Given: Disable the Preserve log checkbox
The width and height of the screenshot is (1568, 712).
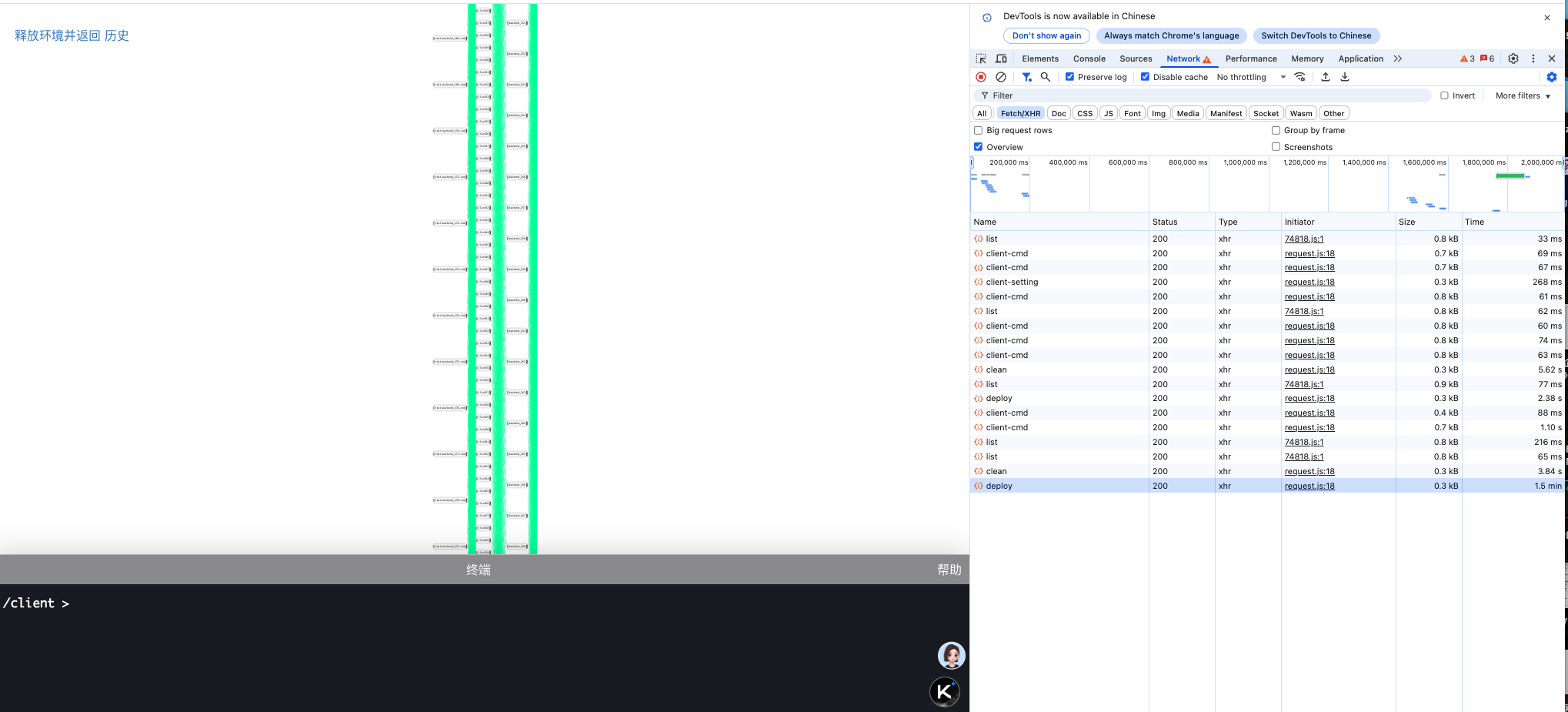Looking at the screenshot, I should pyautogui.click(x=1069, y=77).
